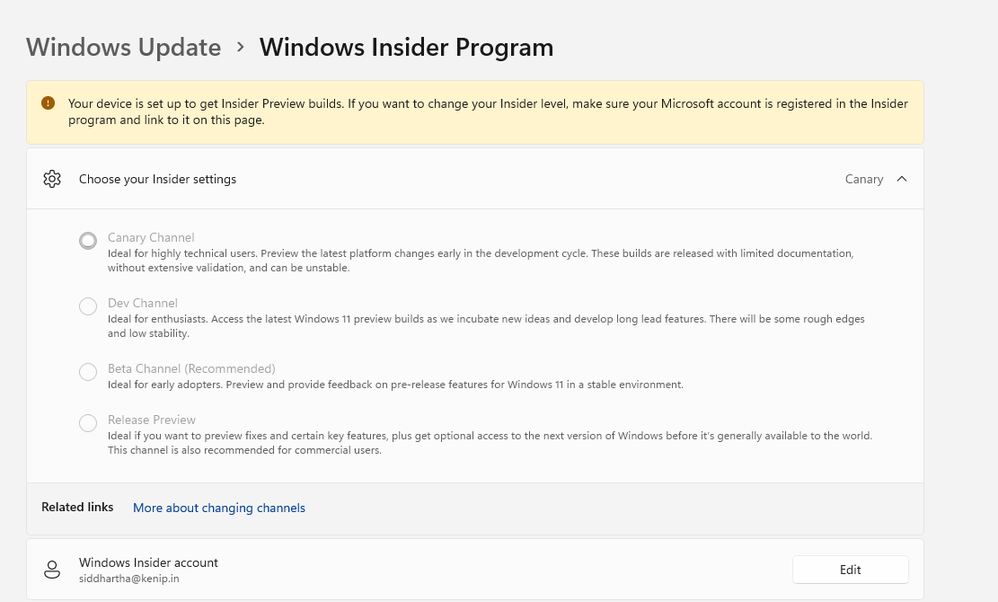Click the Release Preview description text
Image resolution: width=998 pixels, height=602 pixels.
pos(490,442)
